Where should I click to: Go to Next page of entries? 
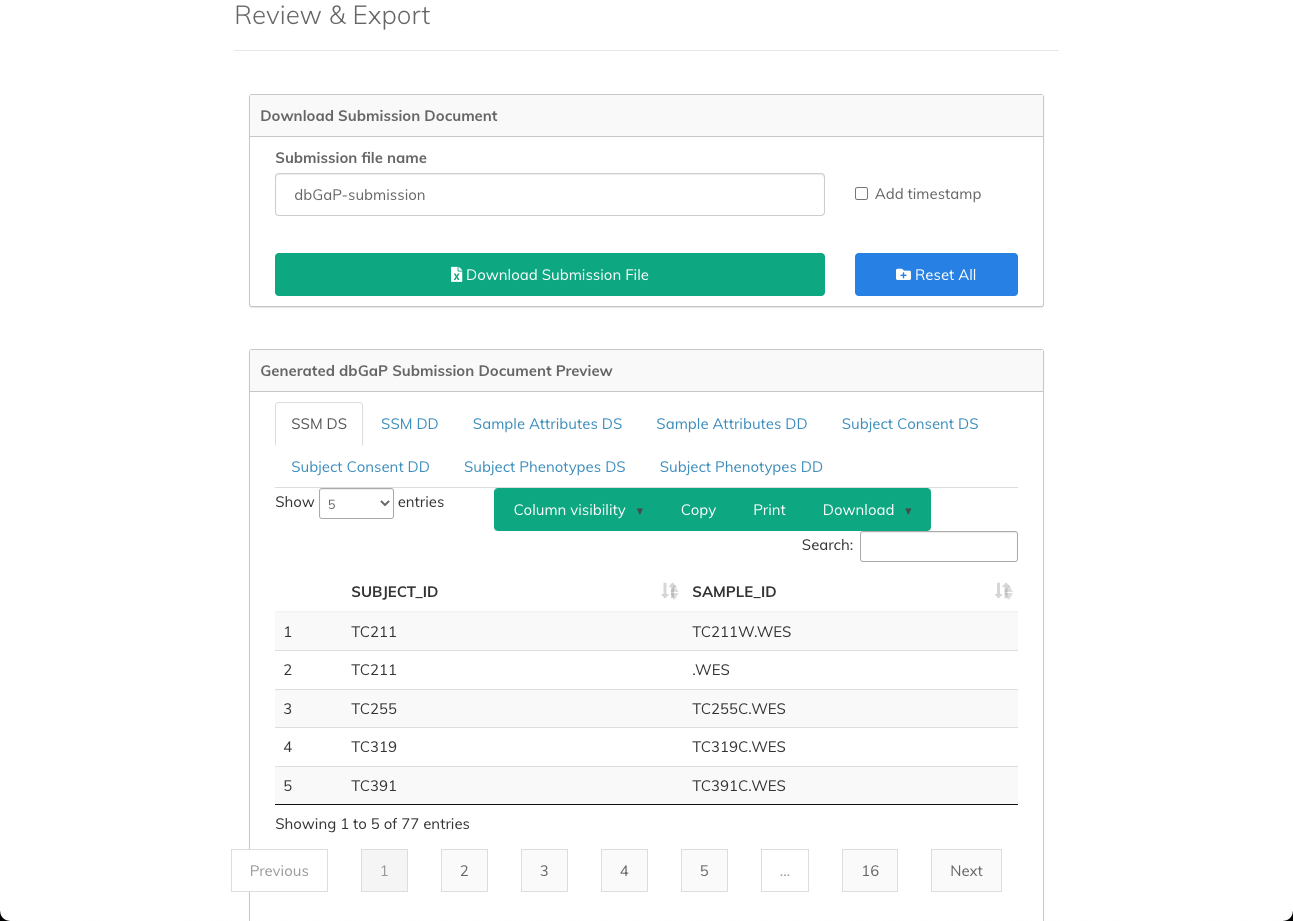click(x=966, y=871)
